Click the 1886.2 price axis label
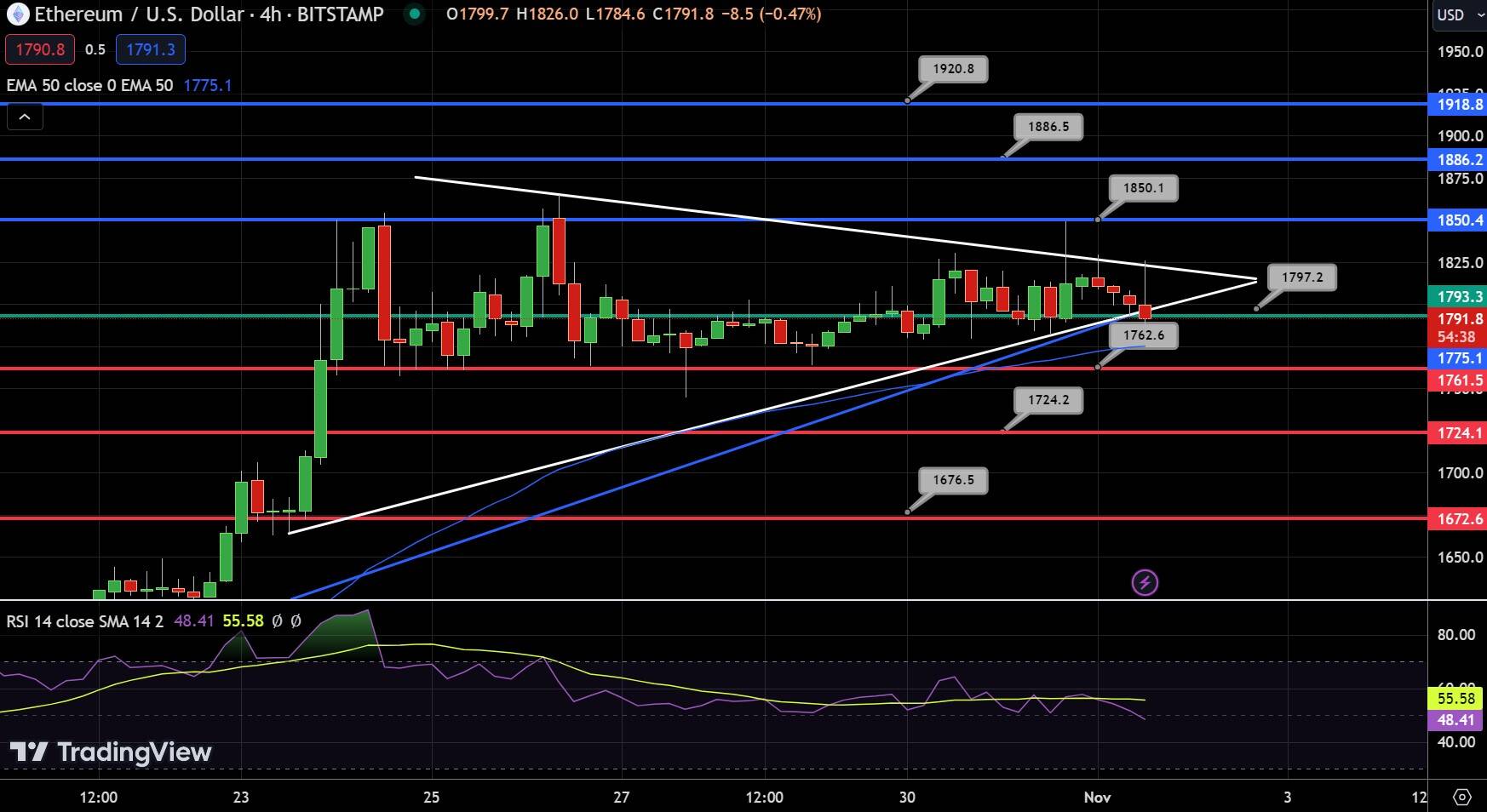 (1457, 159)
